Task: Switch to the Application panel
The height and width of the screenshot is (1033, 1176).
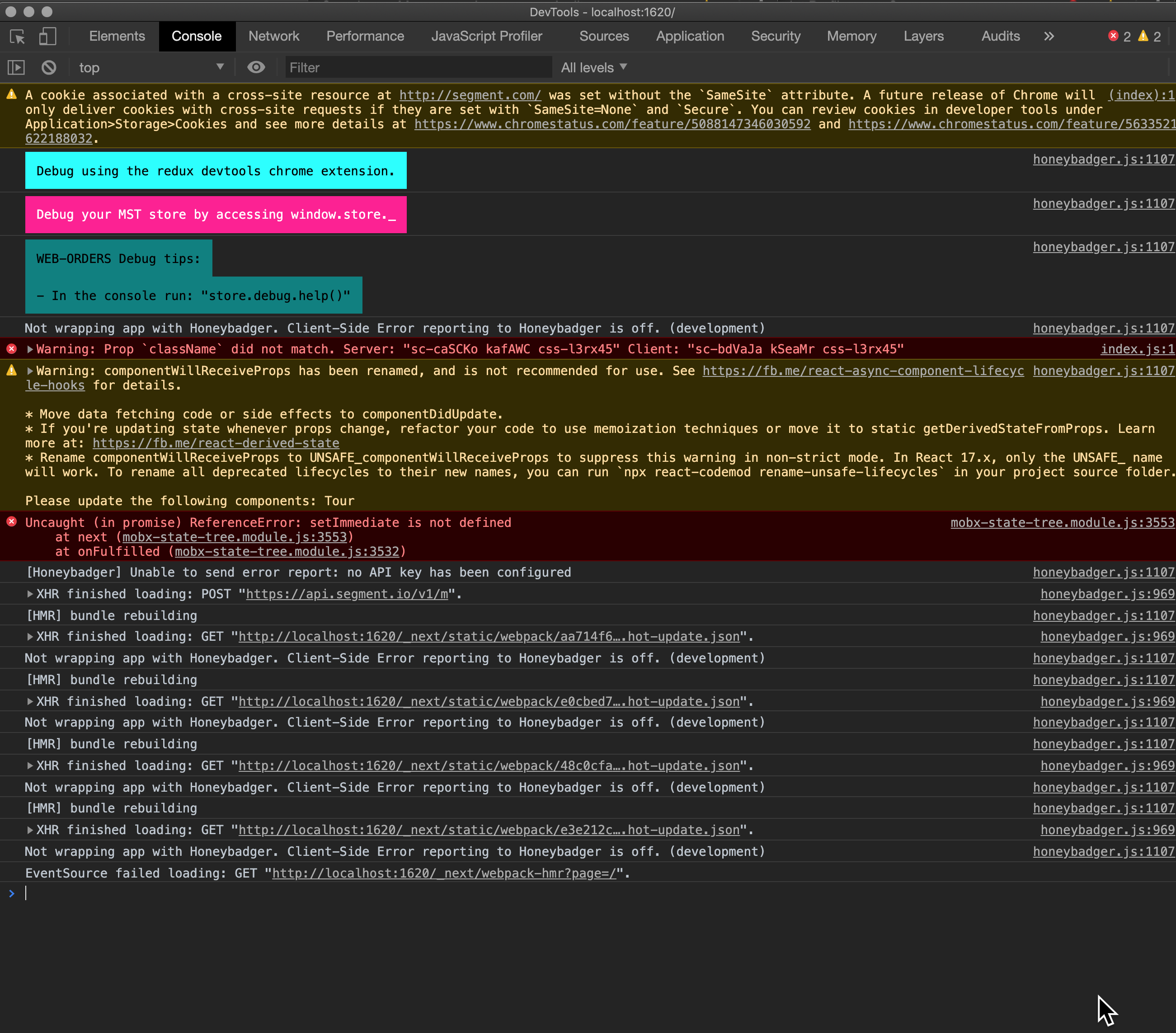Action: pyautogui.click(x=689, y=36)
